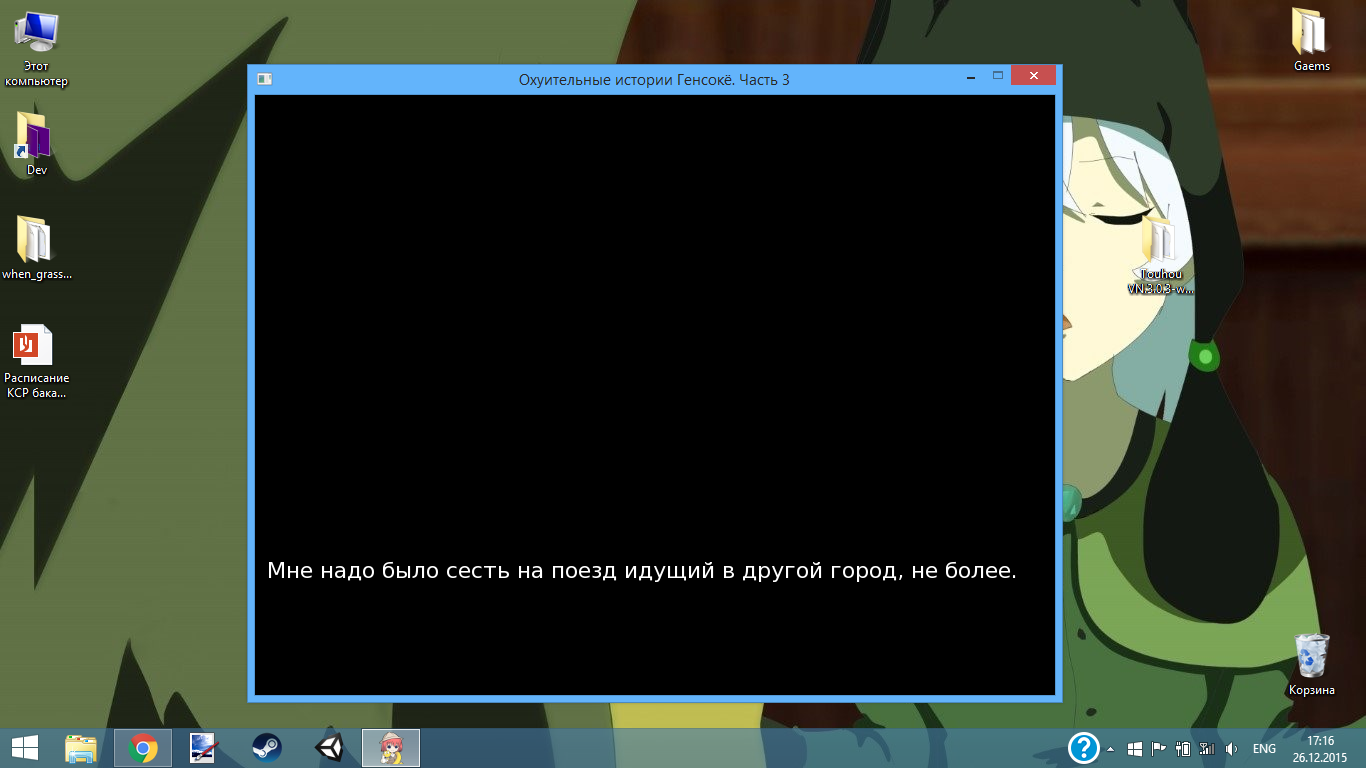Select the visual novel game taskbar button
The width and height of the screenshot is (1366, 768).
pos(390,748)
